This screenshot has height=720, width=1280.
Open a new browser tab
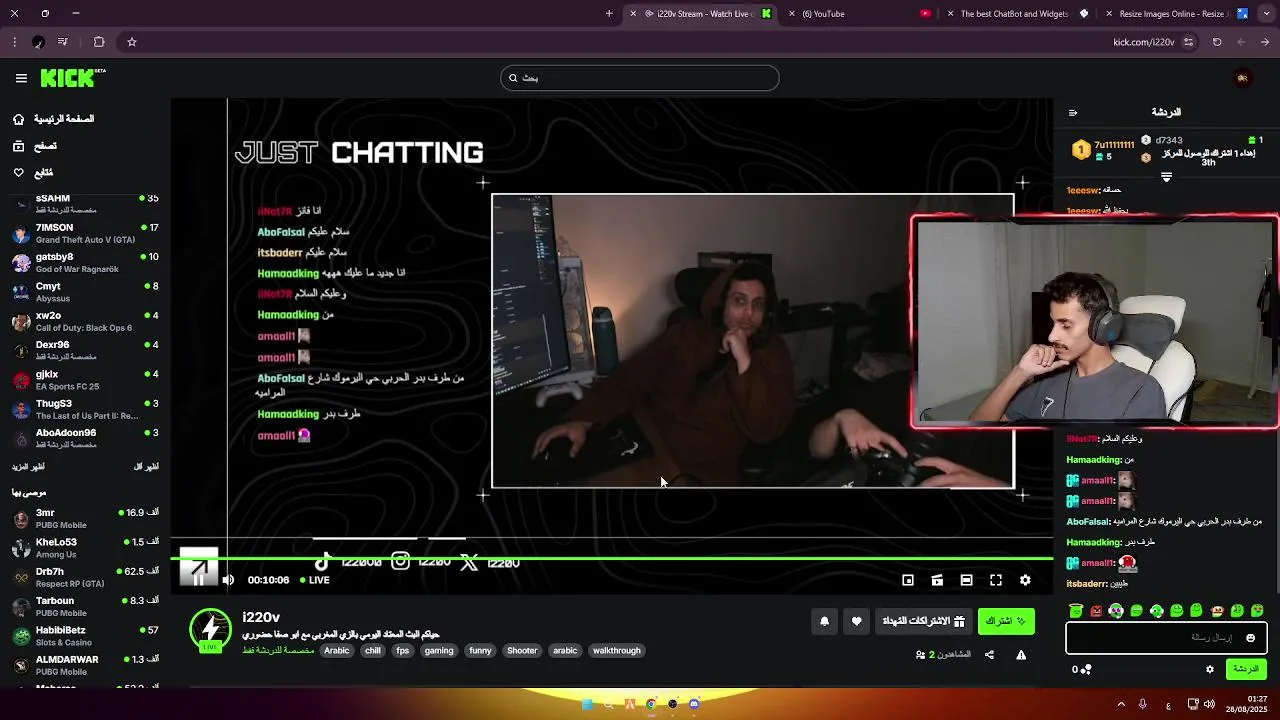(609, 14)
